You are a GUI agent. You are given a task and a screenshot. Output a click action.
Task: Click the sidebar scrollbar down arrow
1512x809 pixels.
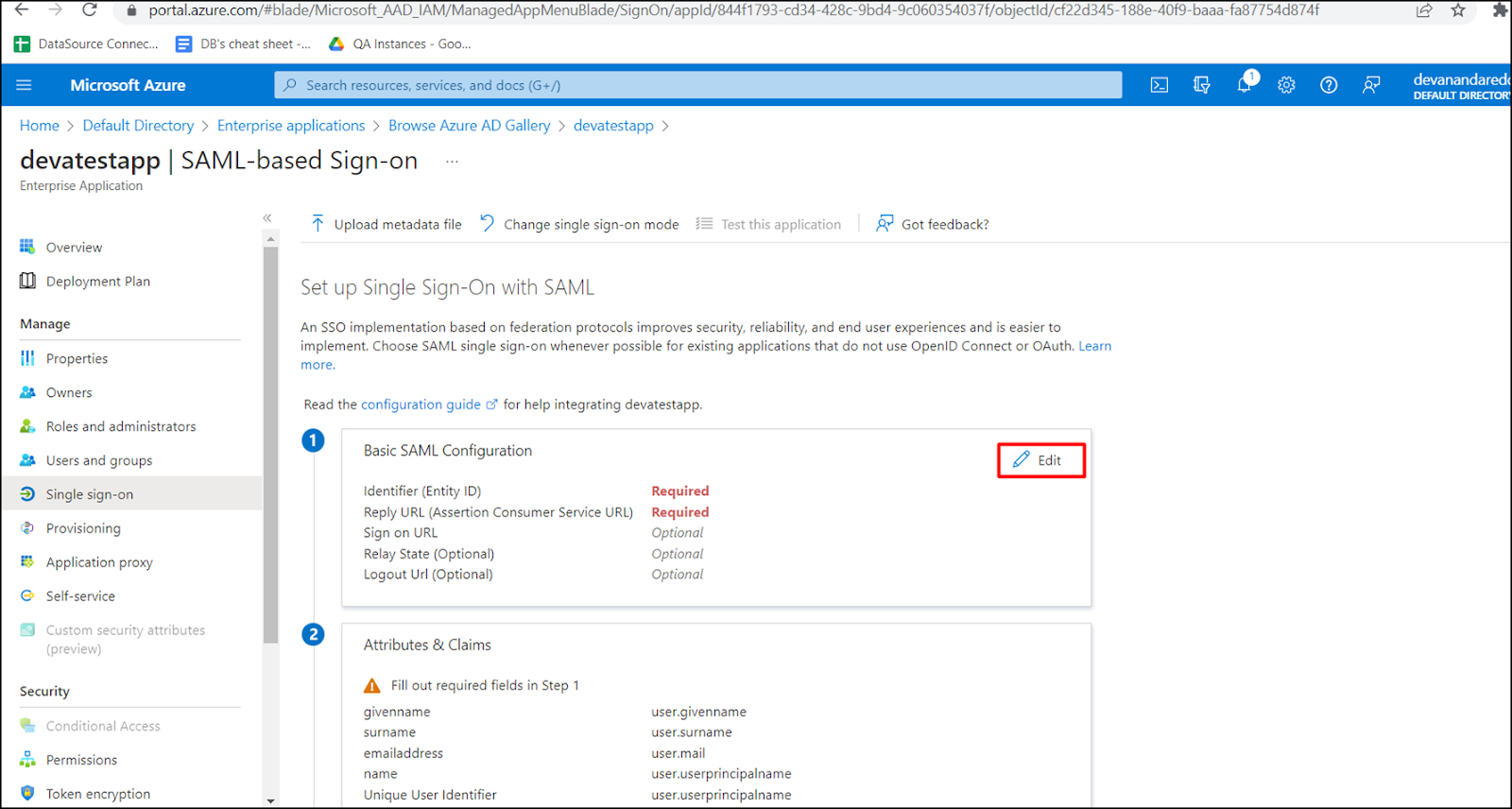click(271, 801)
